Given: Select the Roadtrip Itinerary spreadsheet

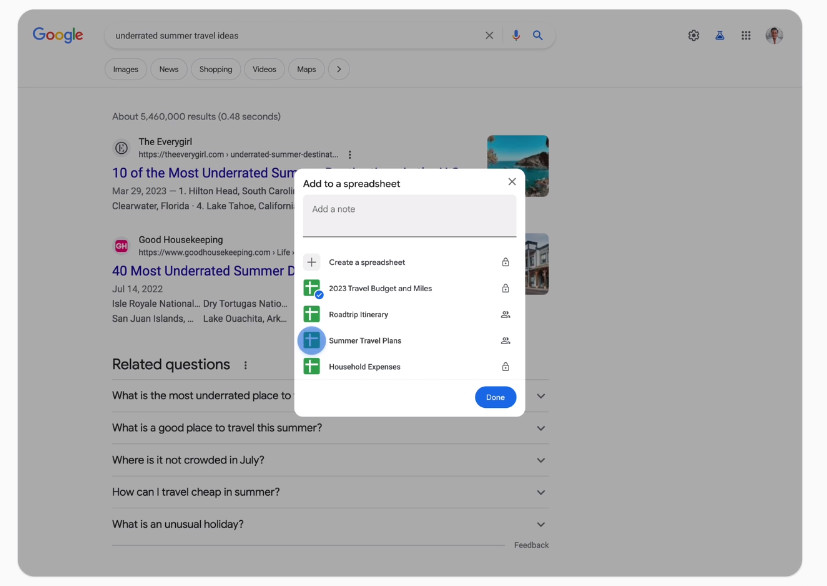Looking at the screenshot, I should tap(409, 314).
